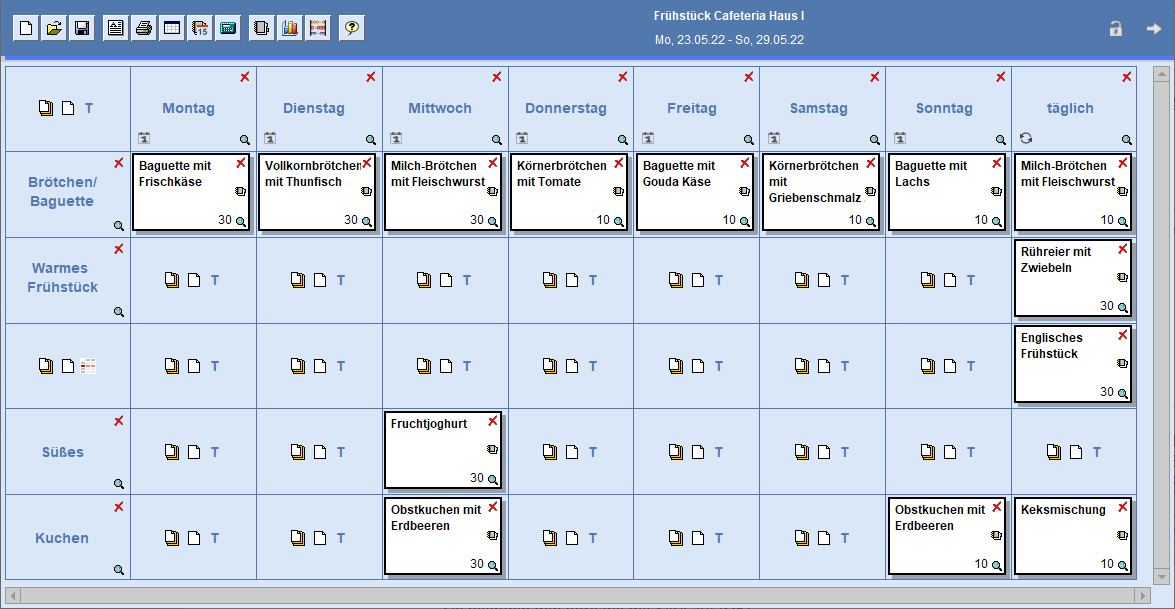Select the Kuchen row label
The image size is (1175, 609).
click(62, 538)
